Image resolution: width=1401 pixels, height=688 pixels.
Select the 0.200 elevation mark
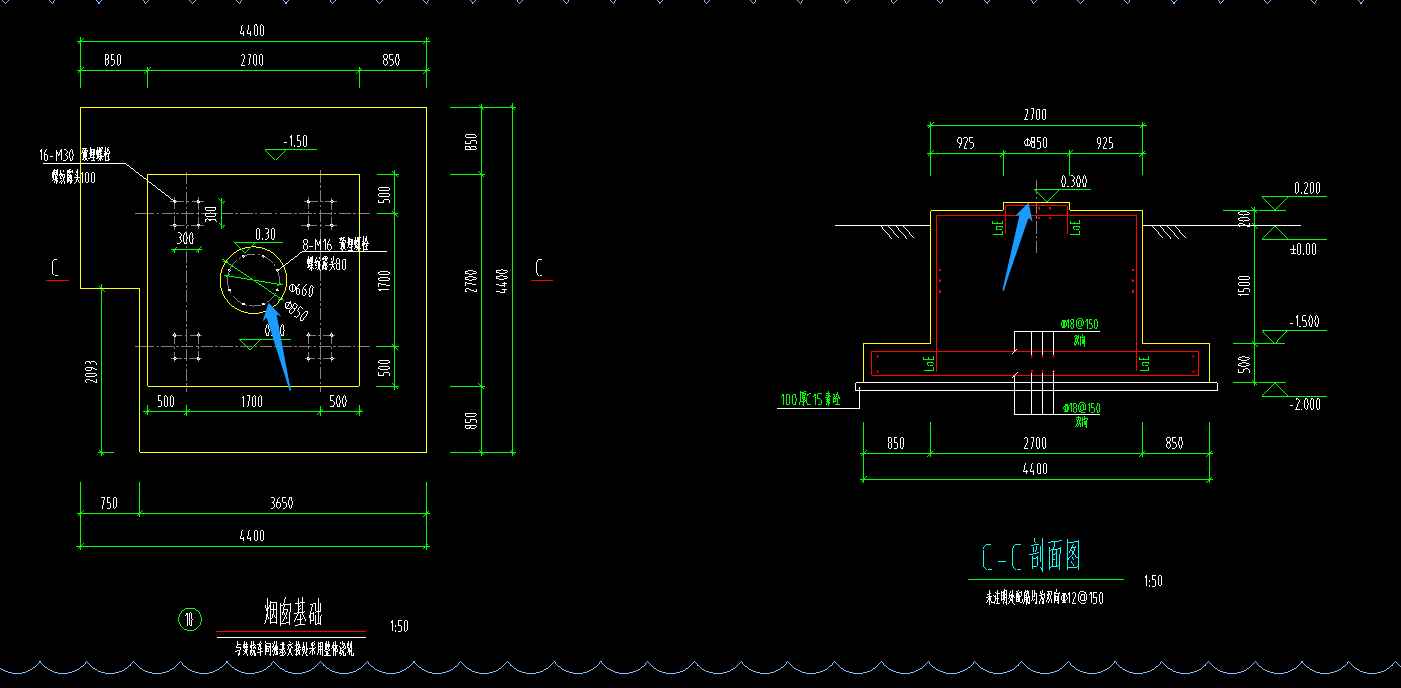pyautogui.click(x=1307, y=188)
